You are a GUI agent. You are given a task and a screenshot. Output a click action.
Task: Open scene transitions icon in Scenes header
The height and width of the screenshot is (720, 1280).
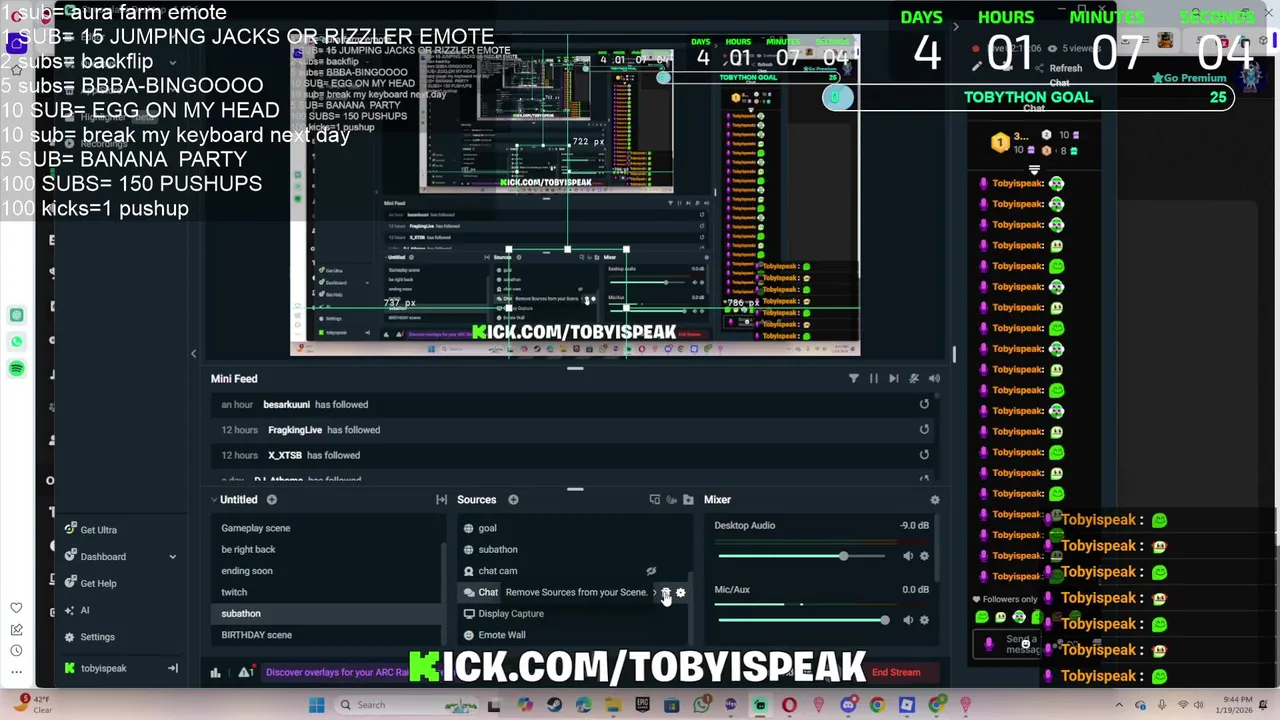click(x=441, y=500)
